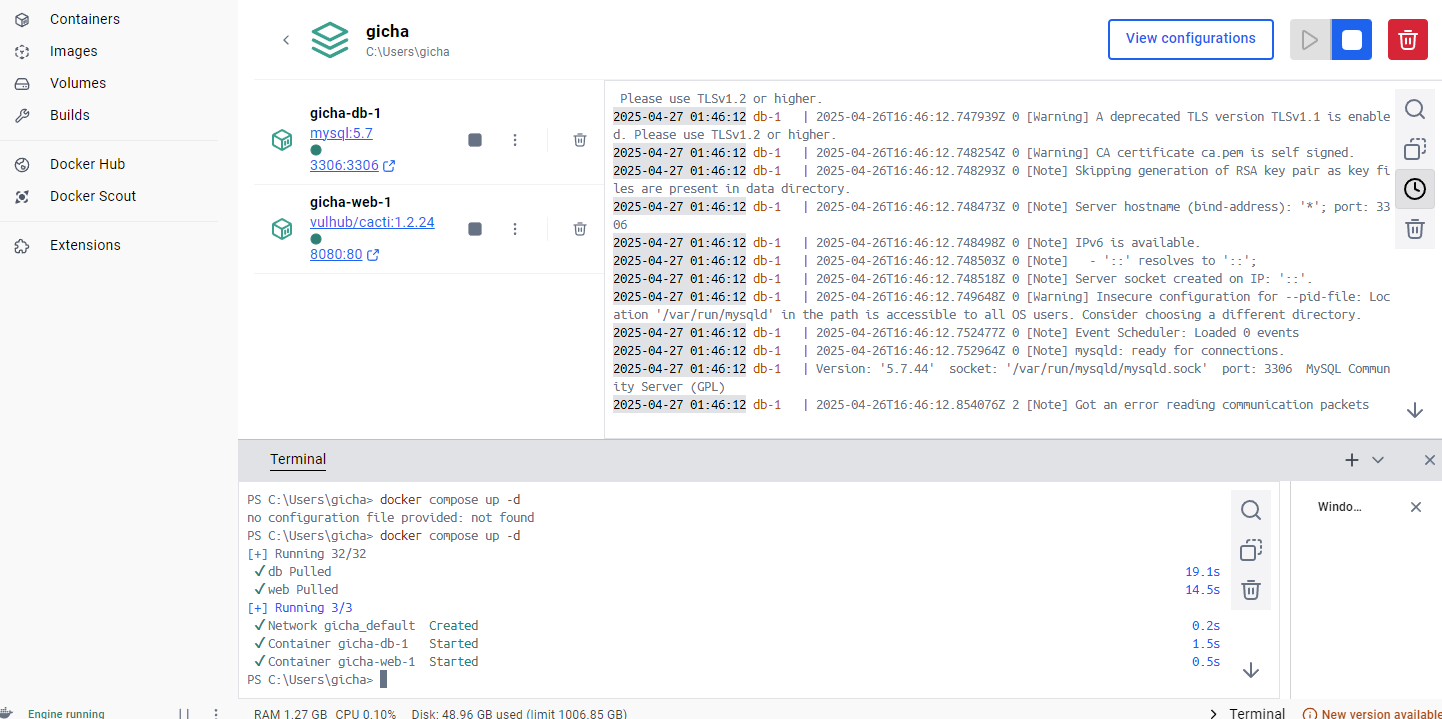Stop the gicha-db-1 container

(475, 140)
